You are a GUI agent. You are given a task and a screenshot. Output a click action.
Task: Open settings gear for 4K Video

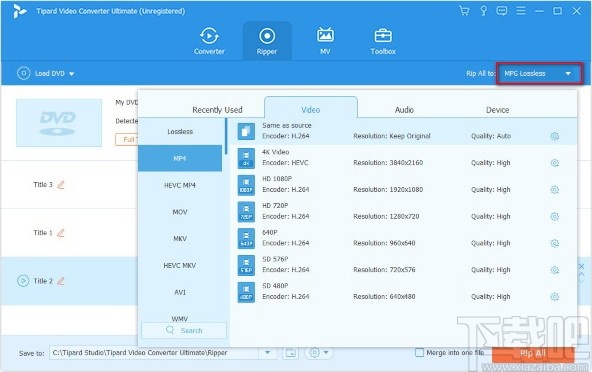pyautogui.click(x=554, y=163)
